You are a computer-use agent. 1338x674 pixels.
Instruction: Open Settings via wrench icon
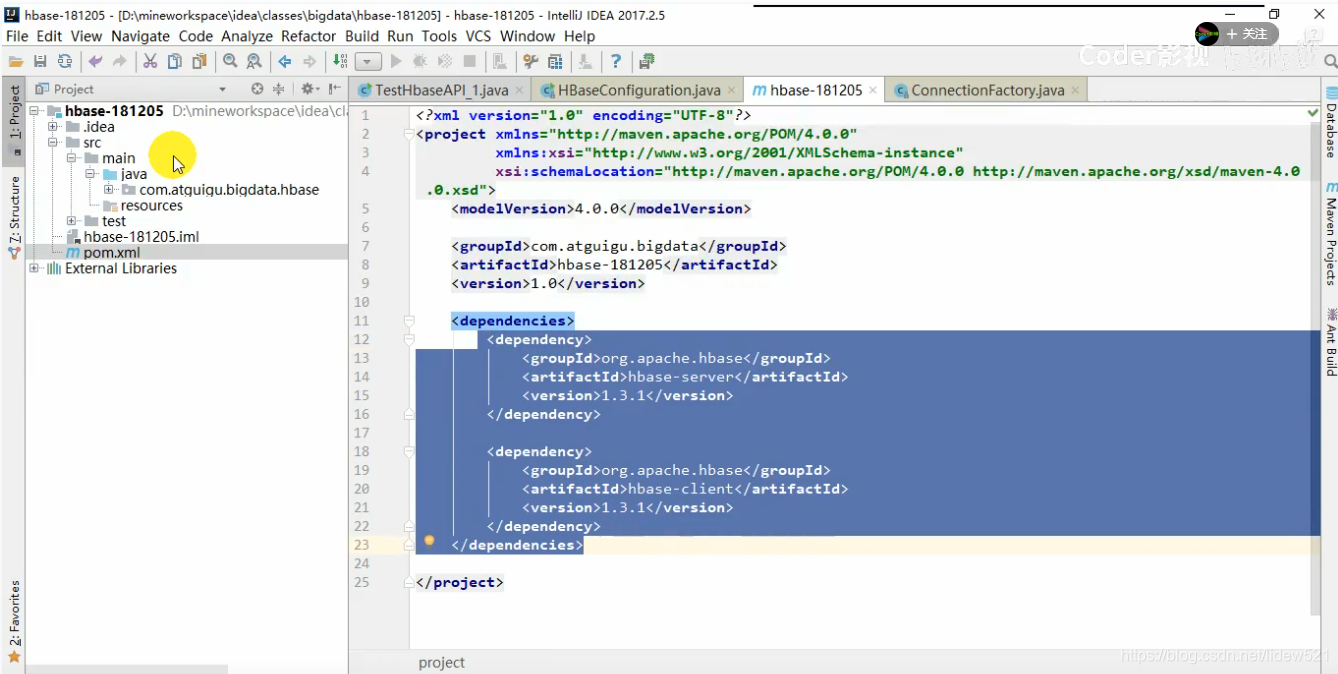point(531,62)
